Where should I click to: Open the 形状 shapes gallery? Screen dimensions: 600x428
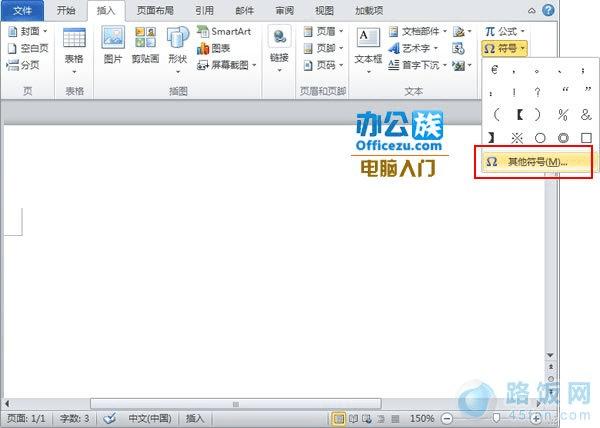pos(178,50)
